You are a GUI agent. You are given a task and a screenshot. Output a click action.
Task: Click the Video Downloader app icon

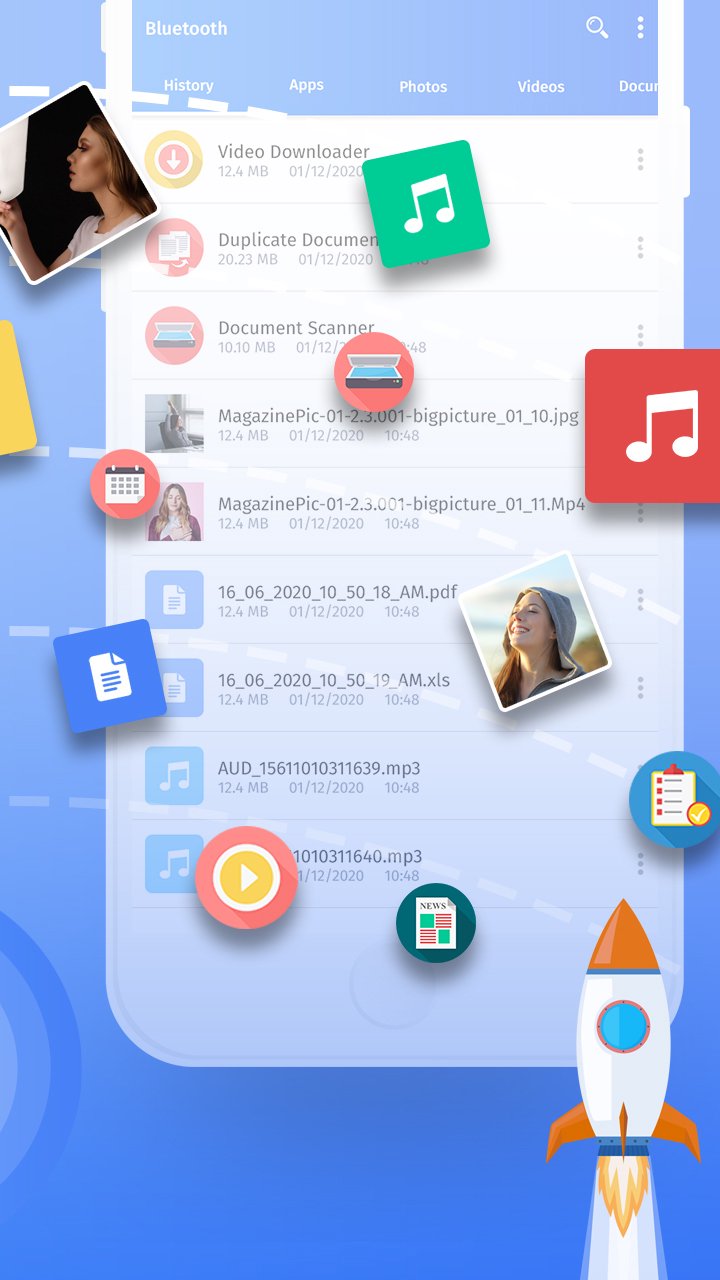tap(174, 160)
